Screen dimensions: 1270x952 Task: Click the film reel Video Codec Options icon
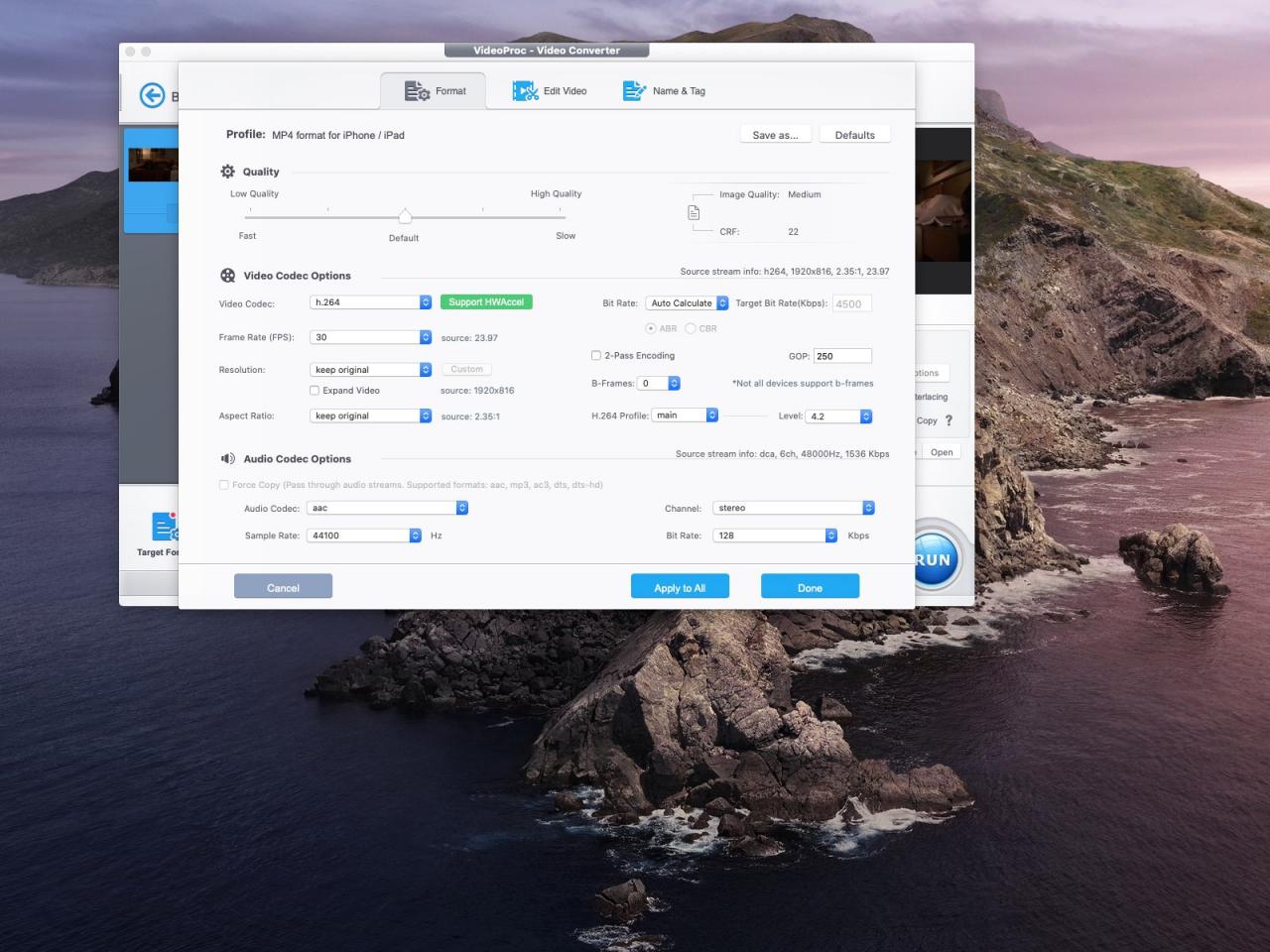[x=227, y=276]
